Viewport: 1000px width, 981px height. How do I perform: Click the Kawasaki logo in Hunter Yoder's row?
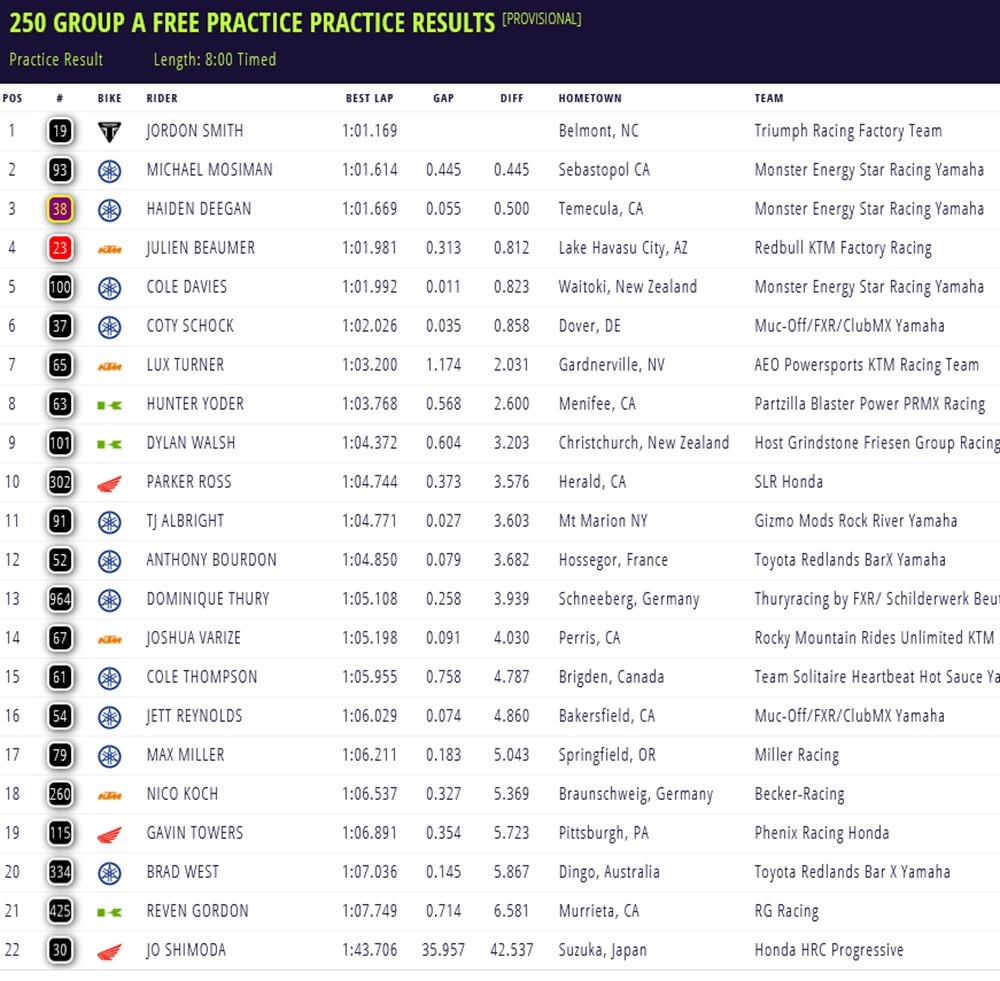click(x=109, y=405)
